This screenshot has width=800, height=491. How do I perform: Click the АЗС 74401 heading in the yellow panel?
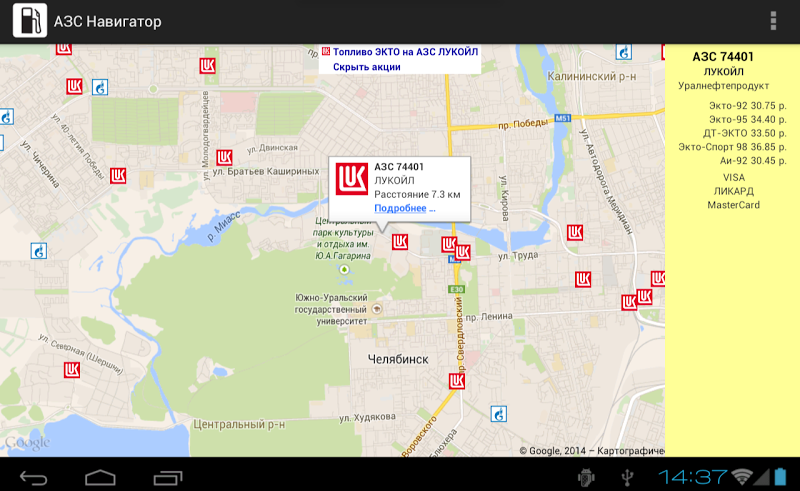[722, 57]
